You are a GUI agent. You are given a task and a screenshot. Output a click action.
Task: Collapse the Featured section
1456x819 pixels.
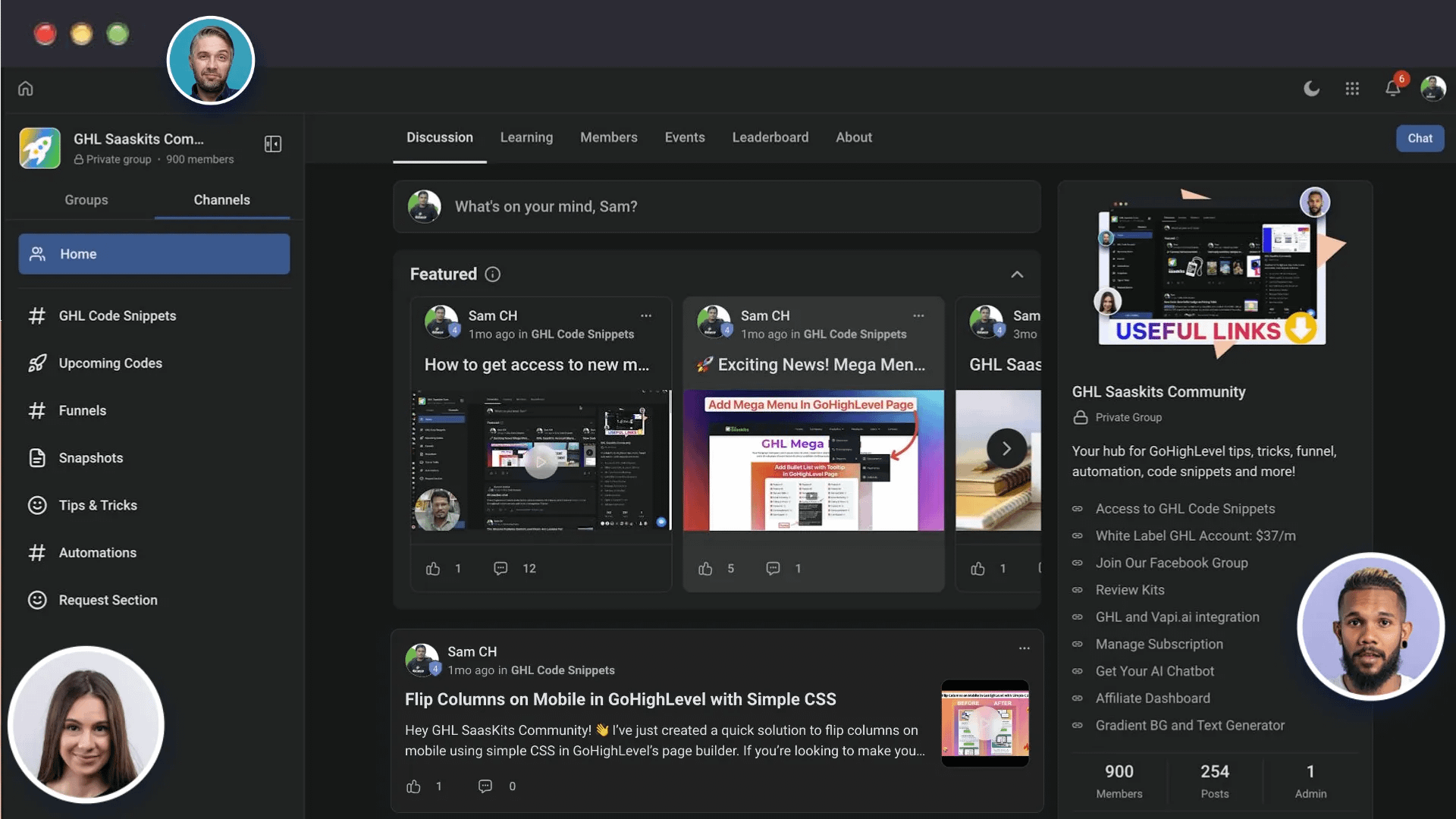point(1017,275)
